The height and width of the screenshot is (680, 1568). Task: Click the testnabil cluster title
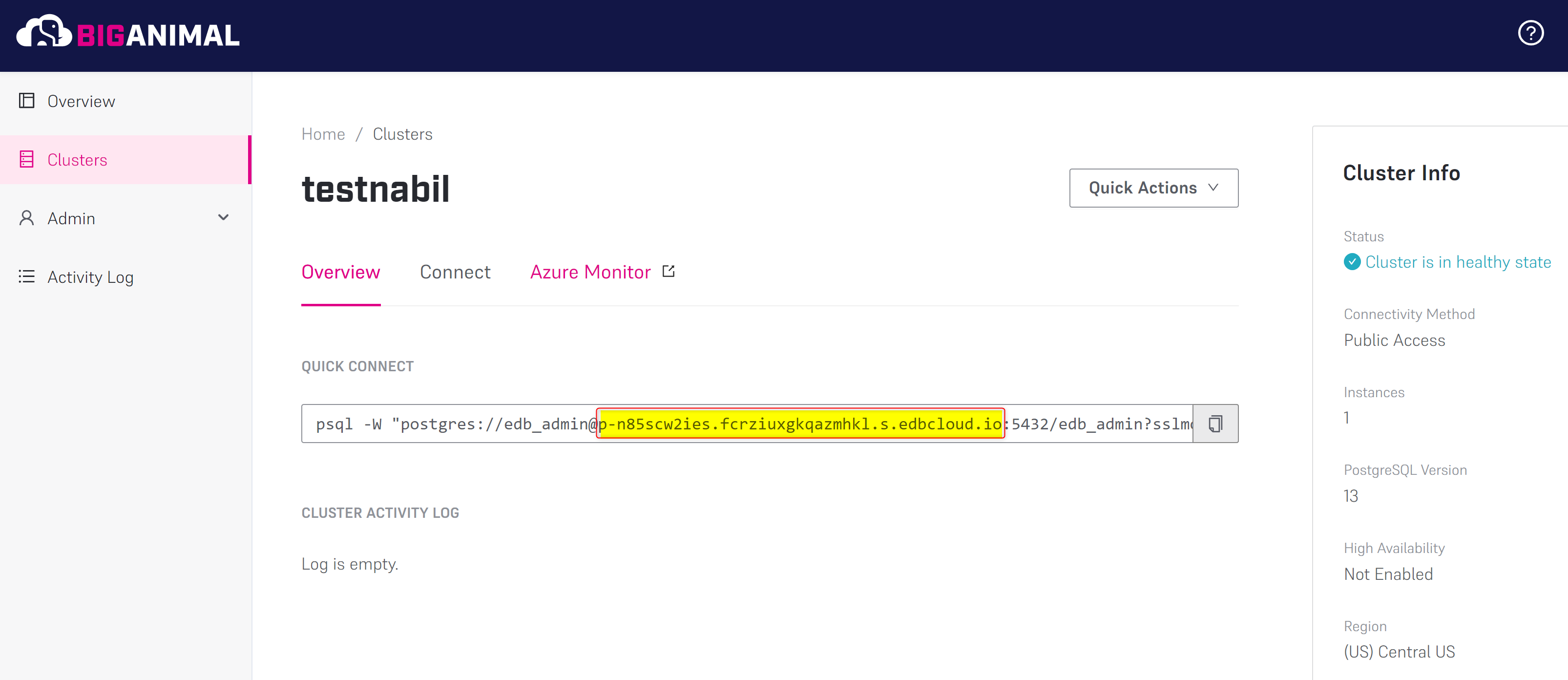click(x=376, y=189)
